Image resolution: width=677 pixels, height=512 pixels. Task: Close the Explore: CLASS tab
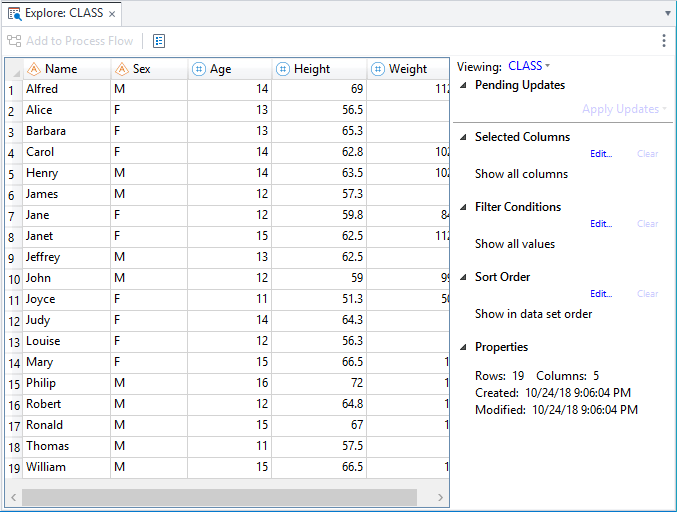pyautogui.click(x=112, y=14)
